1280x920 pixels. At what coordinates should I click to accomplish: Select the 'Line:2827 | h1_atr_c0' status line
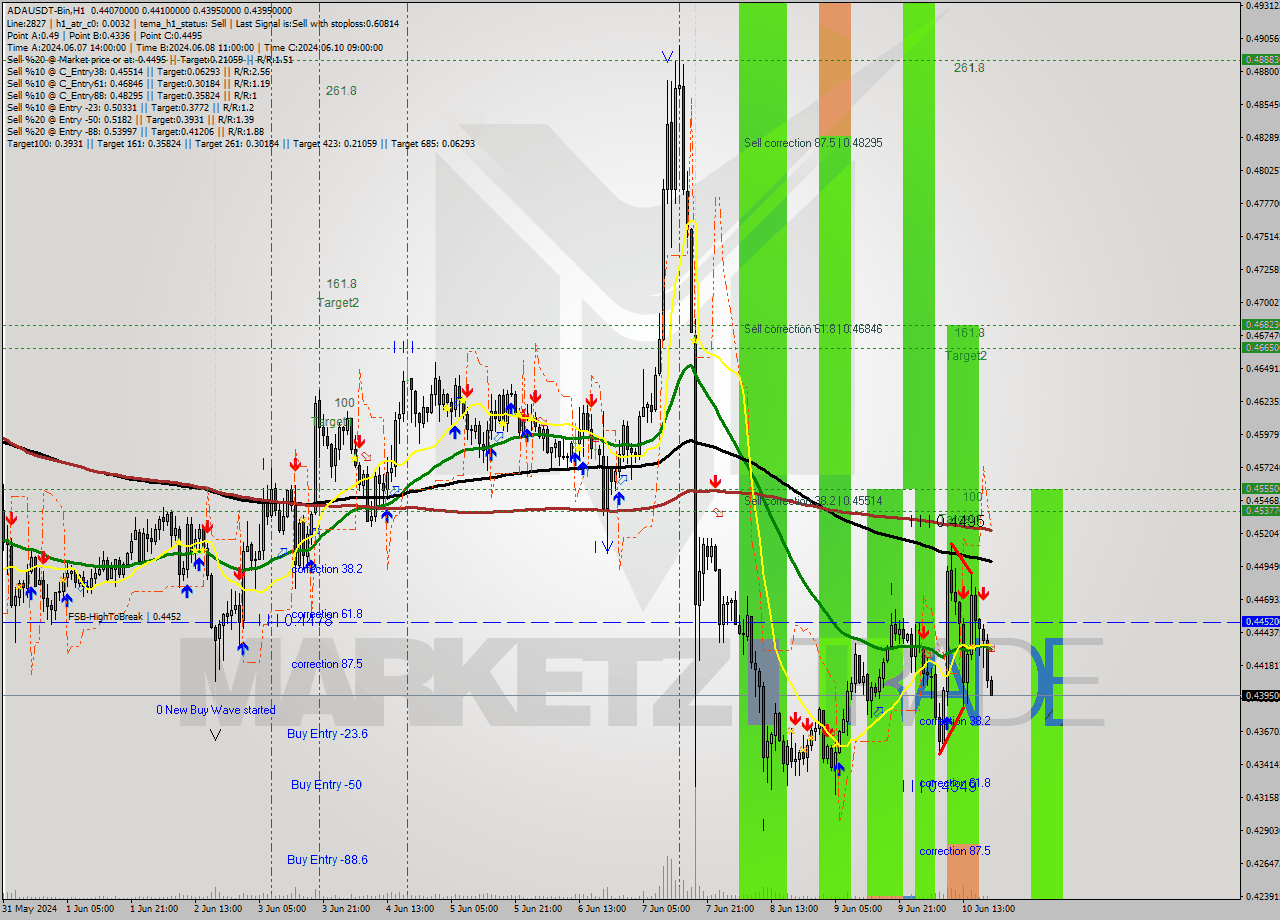202,23
